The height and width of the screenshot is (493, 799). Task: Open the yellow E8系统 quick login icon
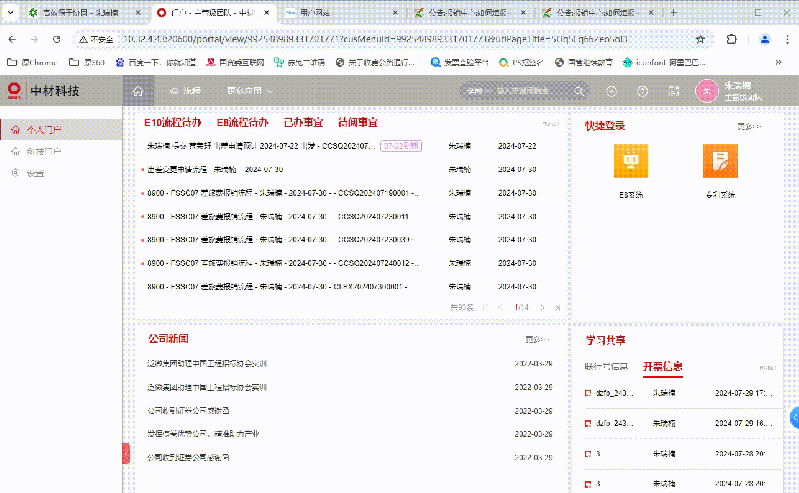[631, 161]
